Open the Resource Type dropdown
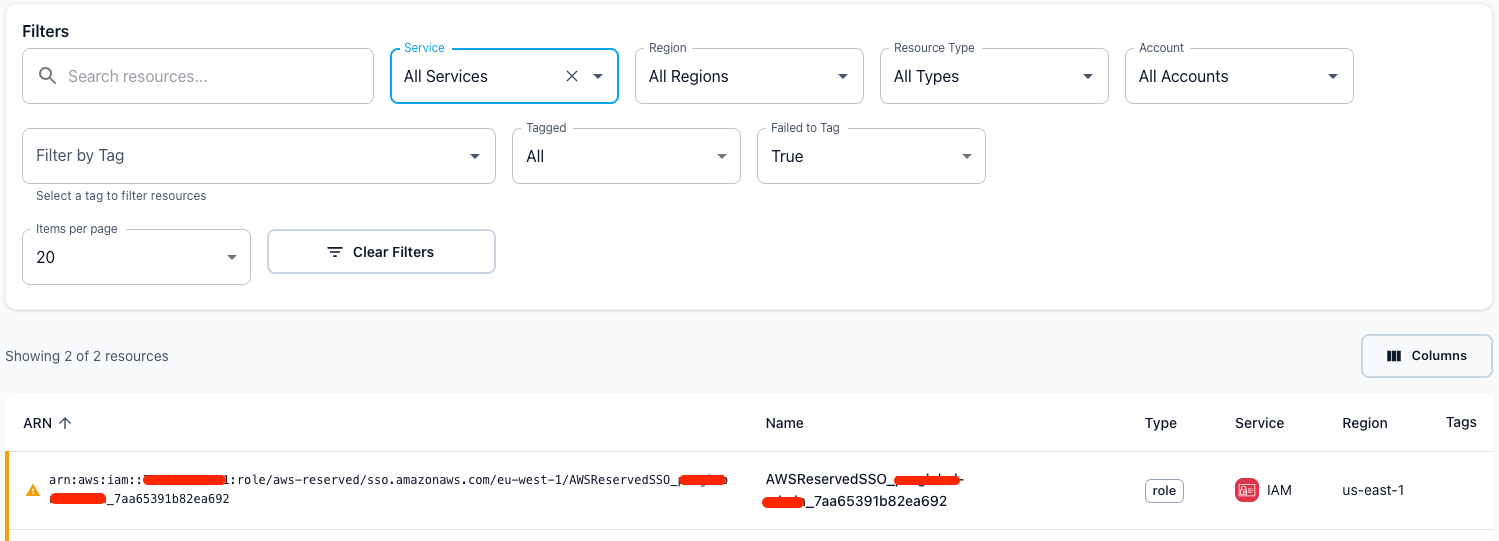The width and height of the screenshot is (1499, 541). 994,76
